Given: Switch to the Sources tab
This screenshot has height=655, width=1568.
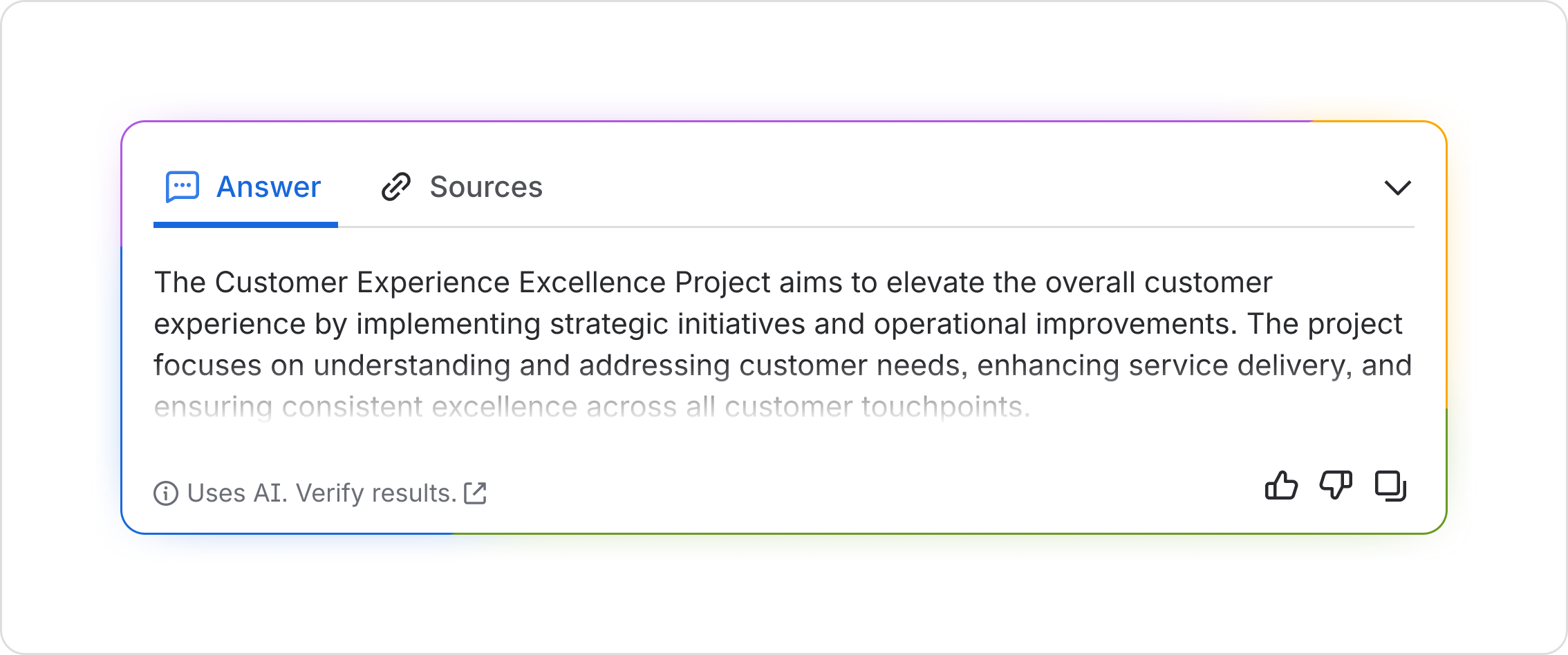Looking at the screenshot, I should [462, 187].
